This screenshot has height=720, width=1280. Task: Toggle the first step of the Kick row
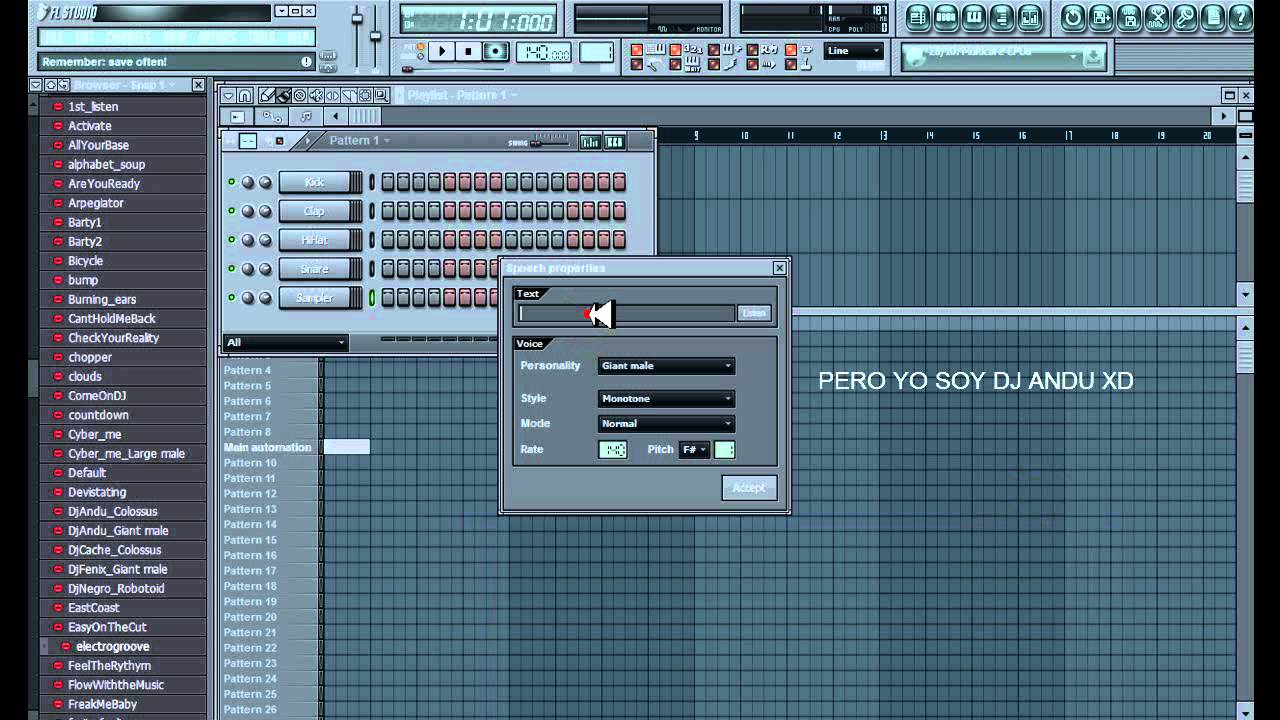pyautogui.click(x=388, y=182)
